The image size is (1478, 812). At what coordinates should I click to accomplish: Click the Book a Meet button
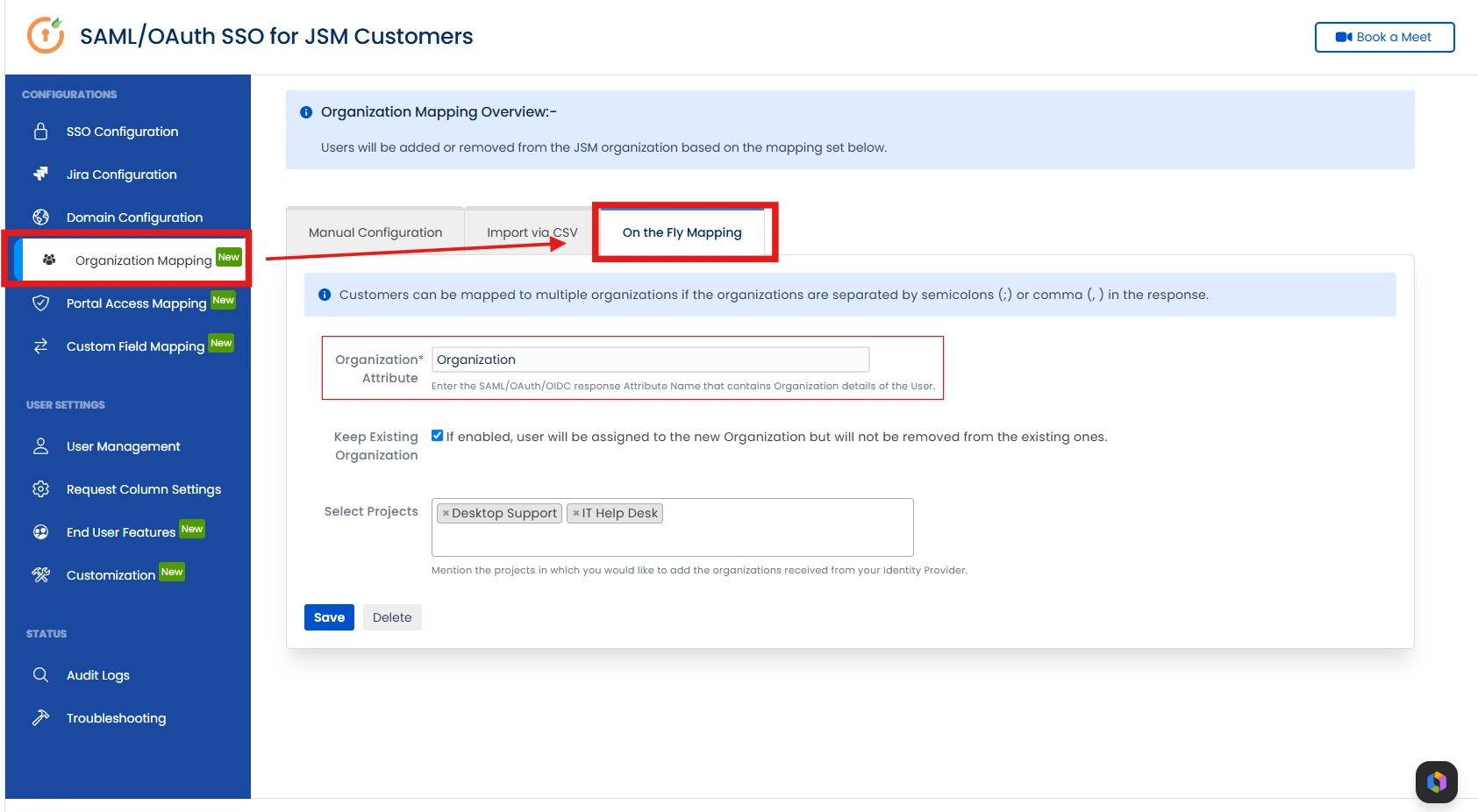coord(1384,37)
